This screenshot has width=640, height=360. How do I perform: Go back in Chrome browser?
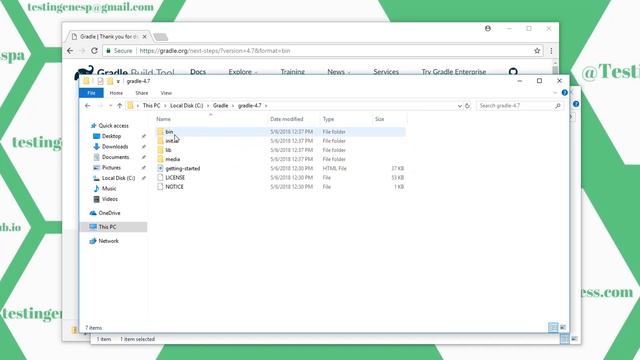click(70, 51)
